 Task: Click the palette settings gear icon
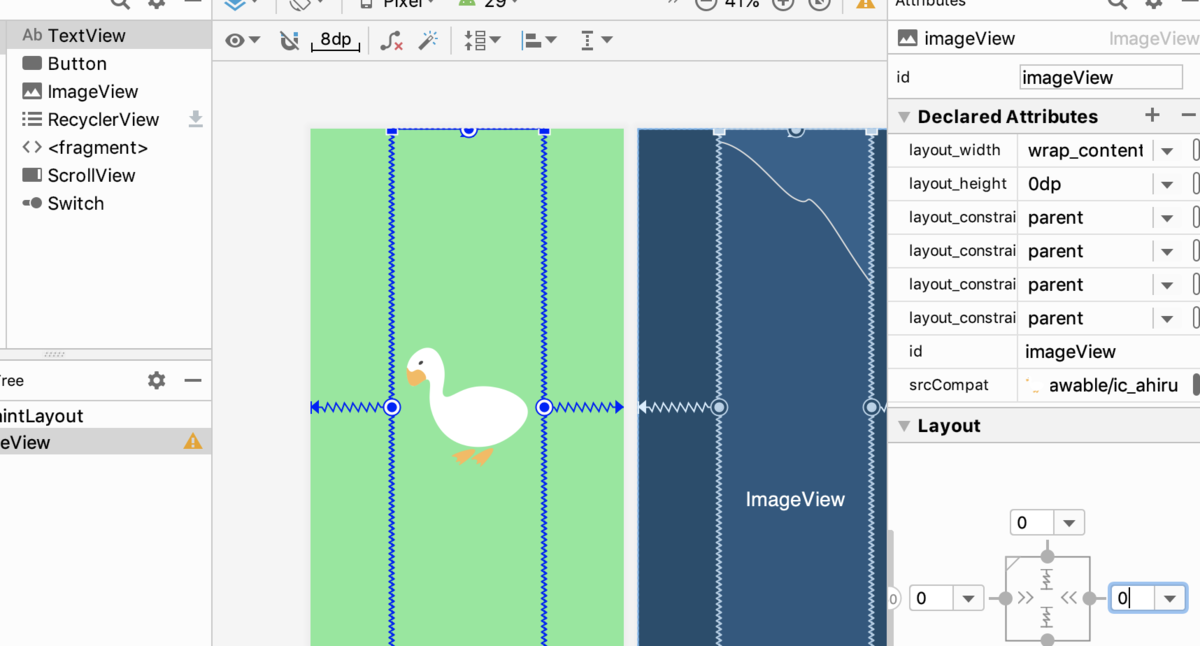click(x=157, y=4)
